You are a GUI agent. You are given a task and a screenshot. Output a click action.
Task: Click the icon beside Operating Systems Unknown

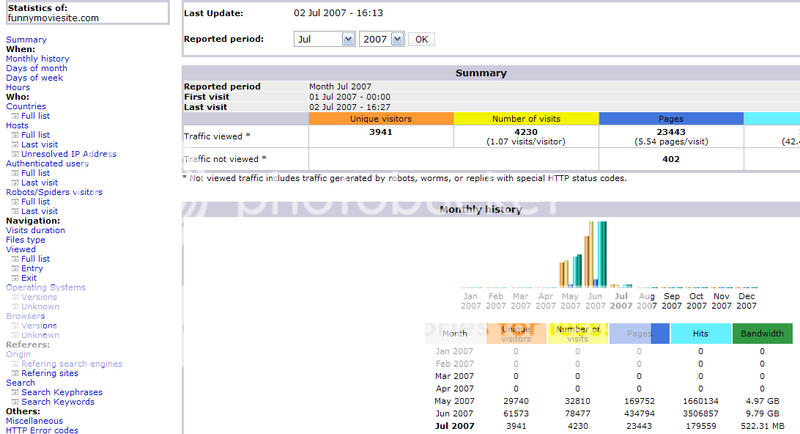tap(15, 307)
